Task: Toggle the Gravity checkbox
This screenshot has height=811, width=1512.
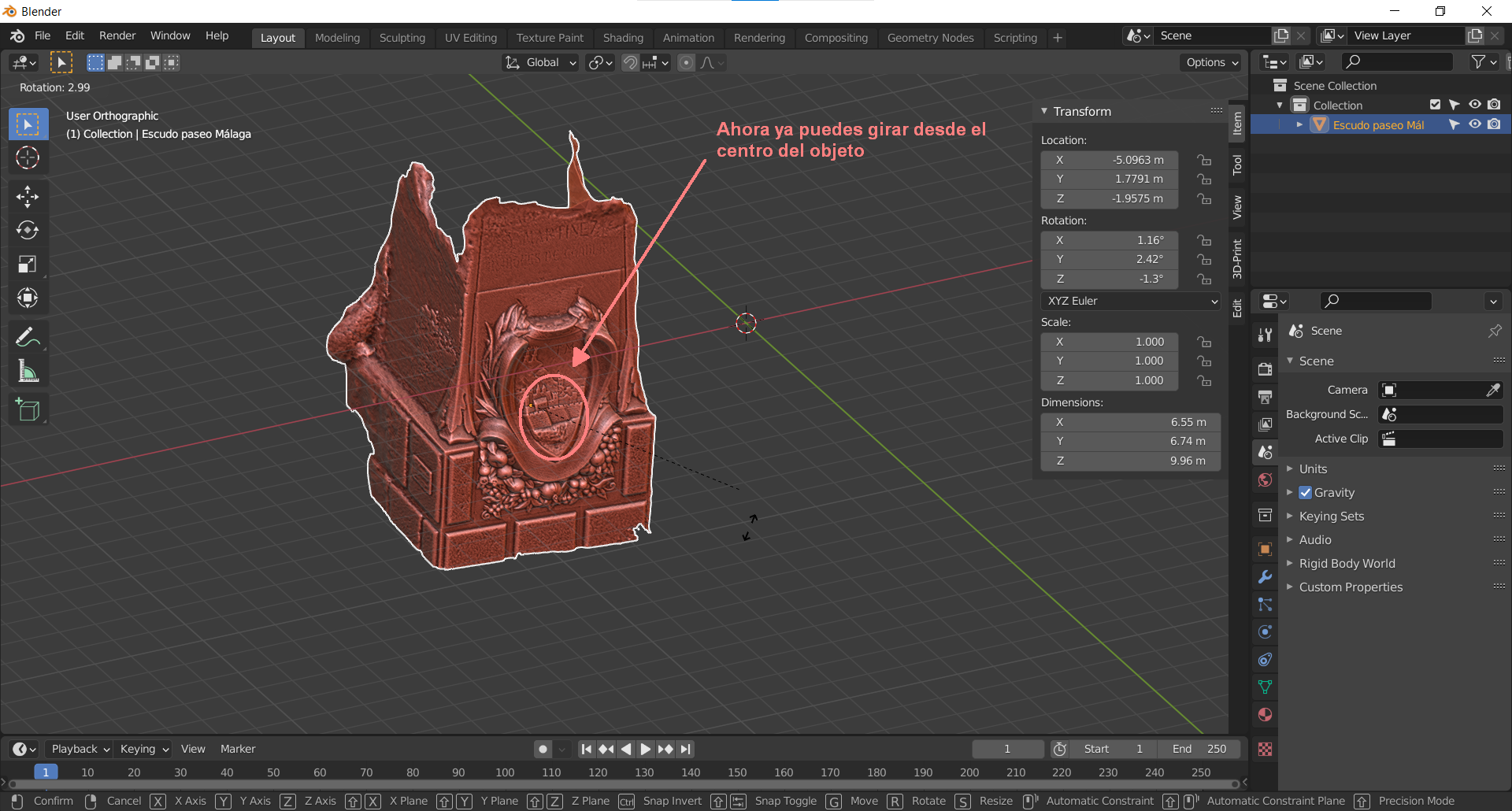Action: (1306, 493)
